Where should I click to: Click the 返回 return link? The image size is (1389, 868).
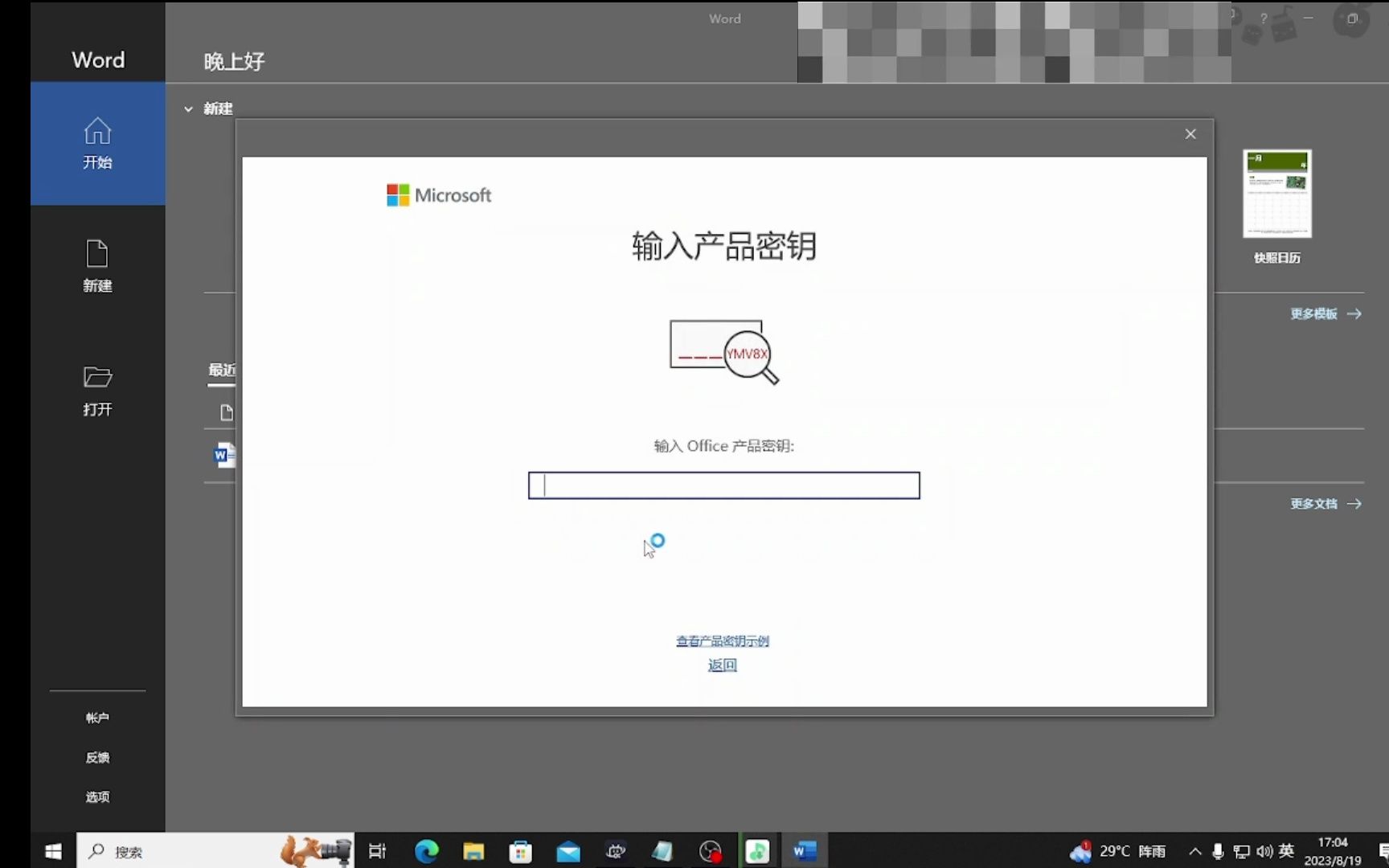tap(721, 665)
